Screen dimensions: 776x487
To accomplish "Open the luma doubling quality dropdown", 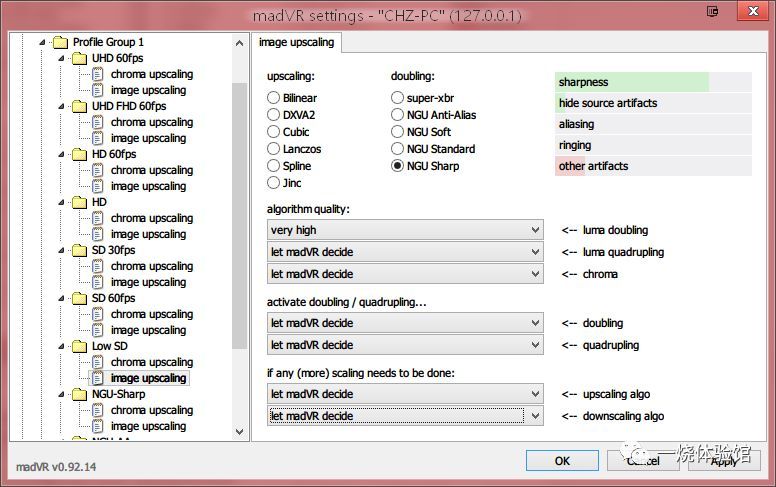I will [x=405, y=230].
